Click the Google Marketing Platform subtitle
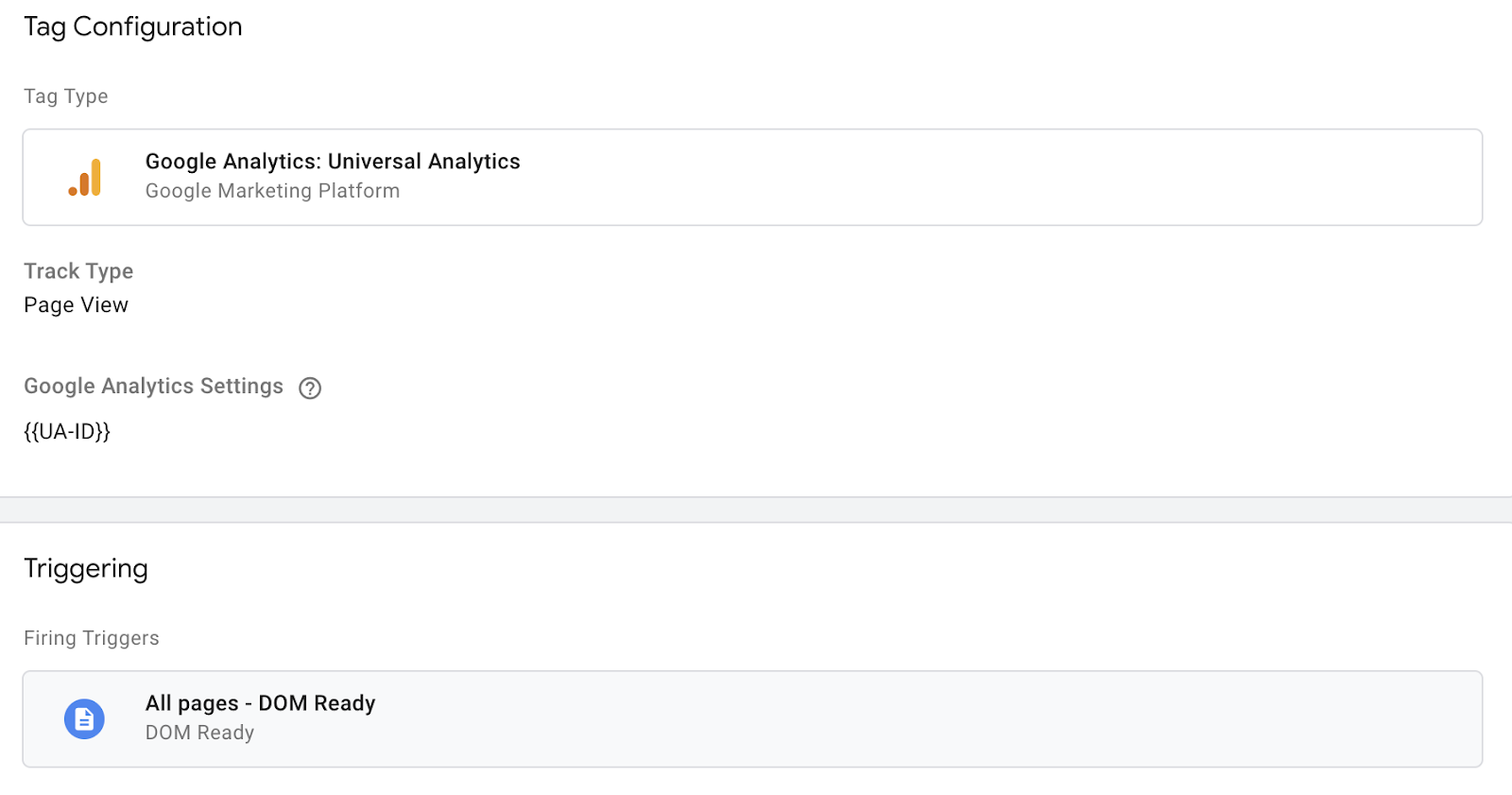This screenshot has height=795, width=1512. pos(272,191)
